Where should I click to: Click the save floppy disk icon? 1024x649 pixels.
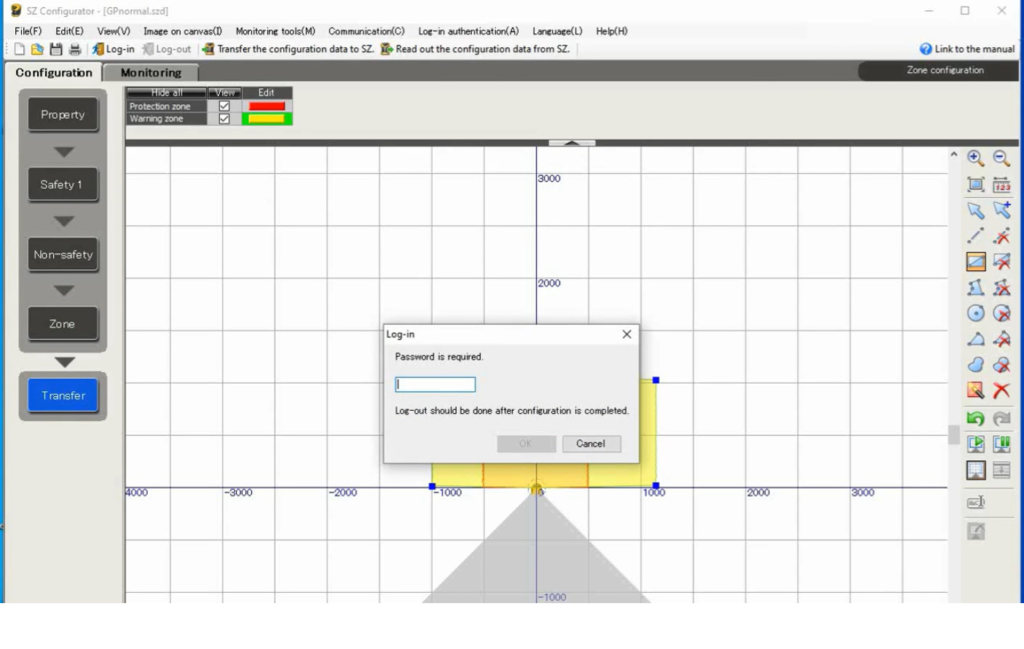point(56,49)
